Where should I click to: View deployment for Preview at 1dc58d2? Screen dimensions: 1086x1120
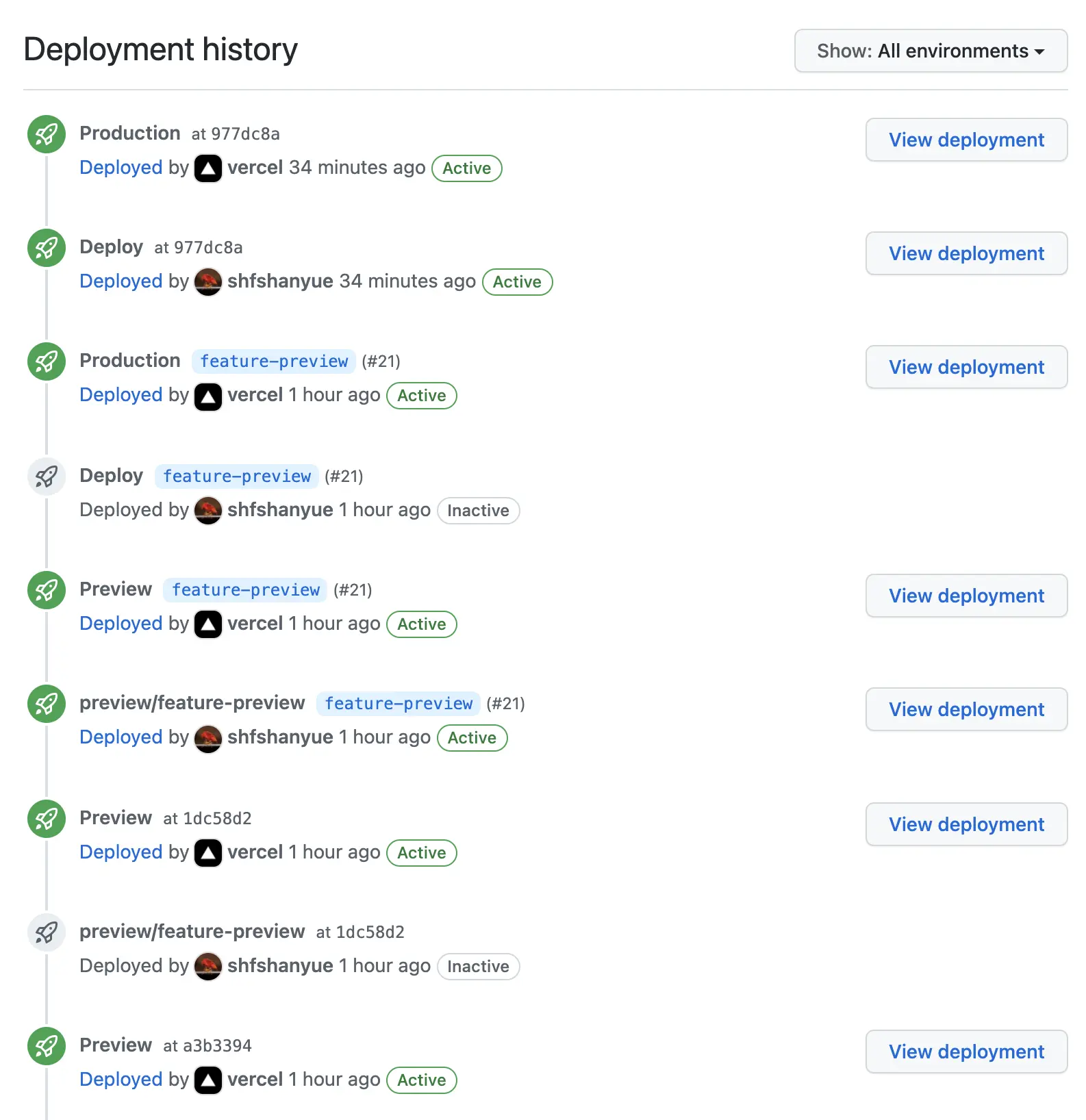[966, 824]
